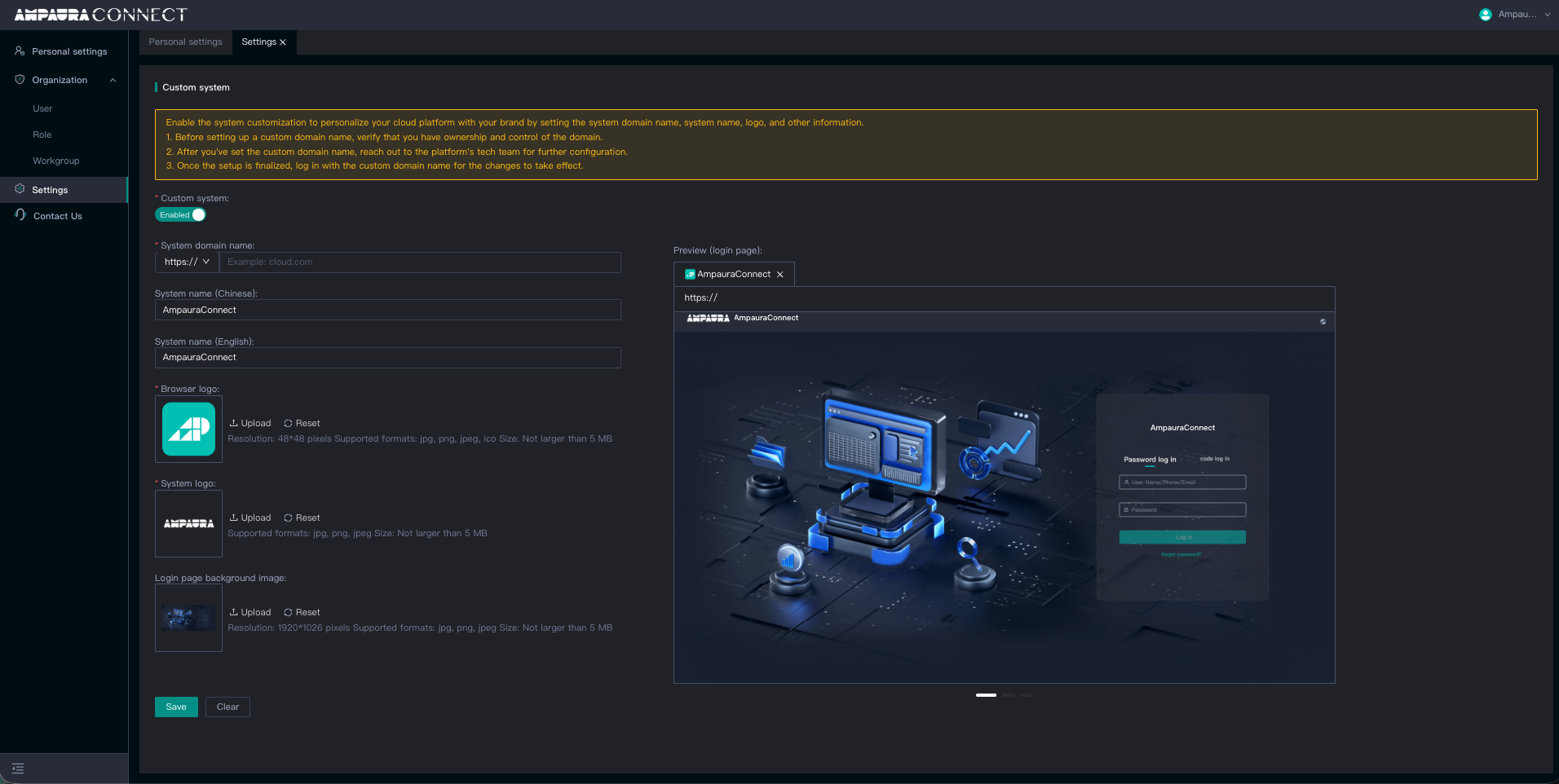The width and height of the screenshot is (1559, 784).
Task: Click the Login page background image thumbnail
Action: pos(188,618)
